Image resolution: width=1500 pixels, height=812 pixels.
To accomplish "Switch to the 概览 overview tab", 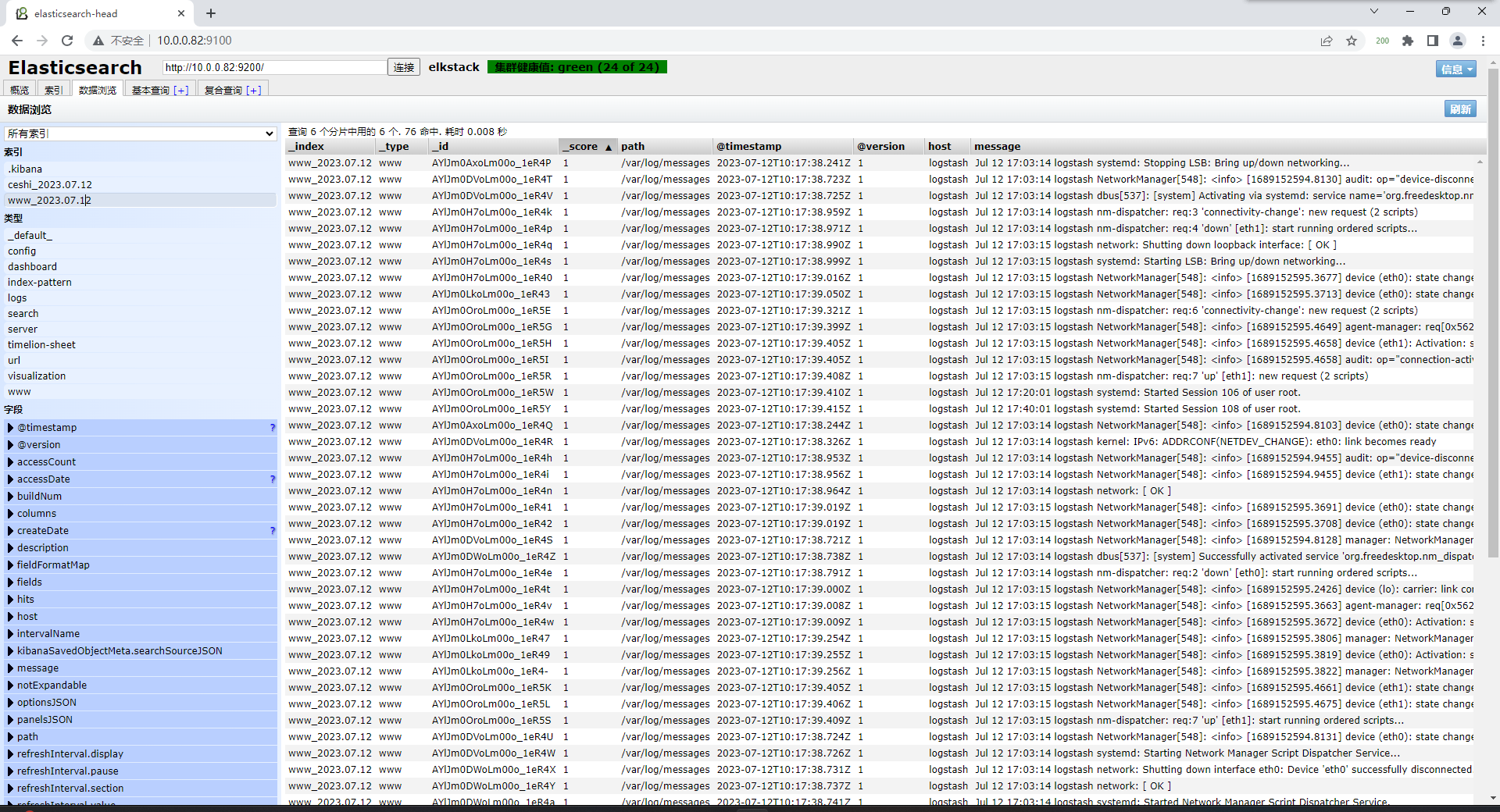I will [20, 90].
